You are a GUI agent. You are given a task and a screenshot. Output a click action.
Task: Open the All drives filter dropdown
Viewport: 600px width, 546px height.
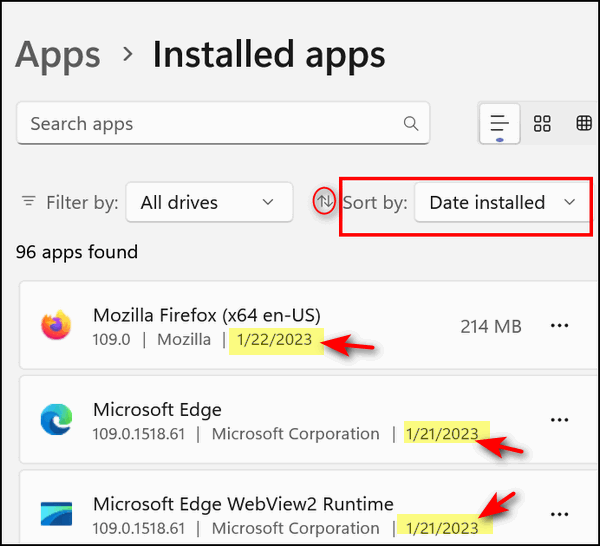tap(209, 202)
